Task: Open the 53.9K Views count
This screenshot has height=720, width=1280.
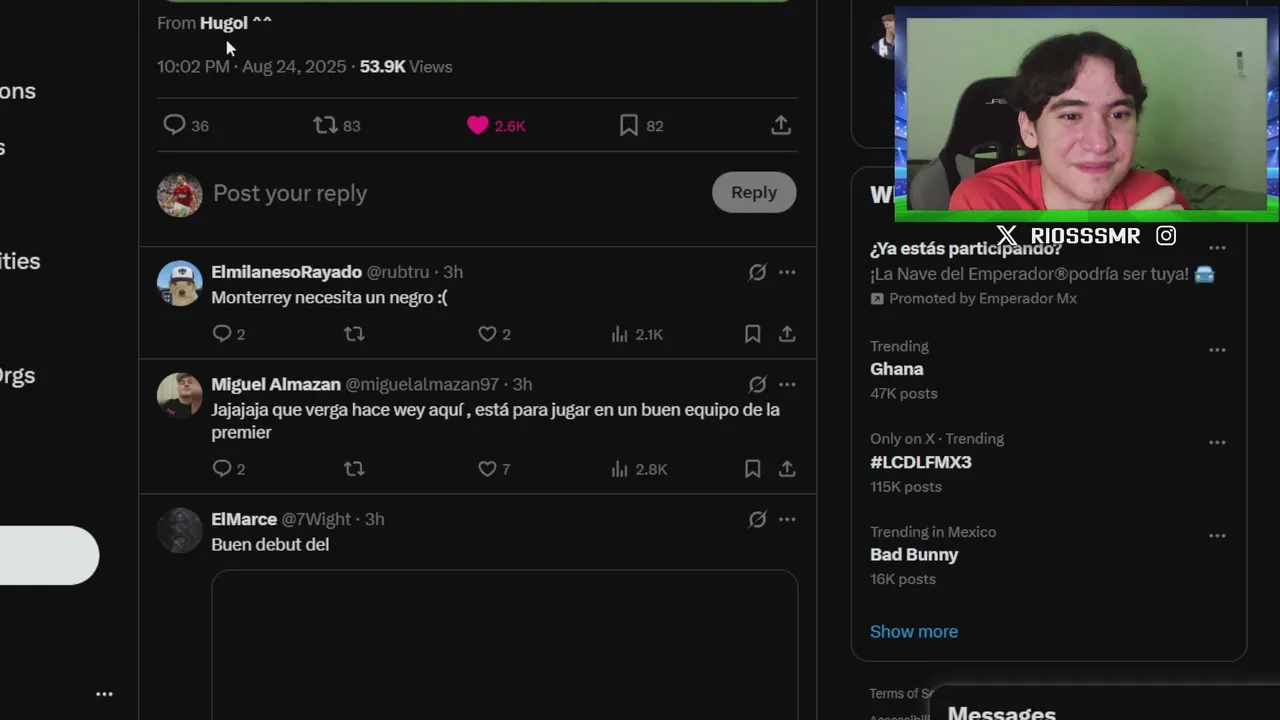Action: (x=406, y=67)
